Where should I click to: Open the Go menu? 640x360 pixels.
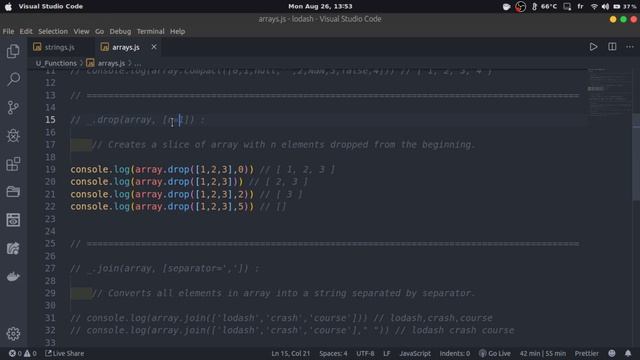(x=99, y=31)
